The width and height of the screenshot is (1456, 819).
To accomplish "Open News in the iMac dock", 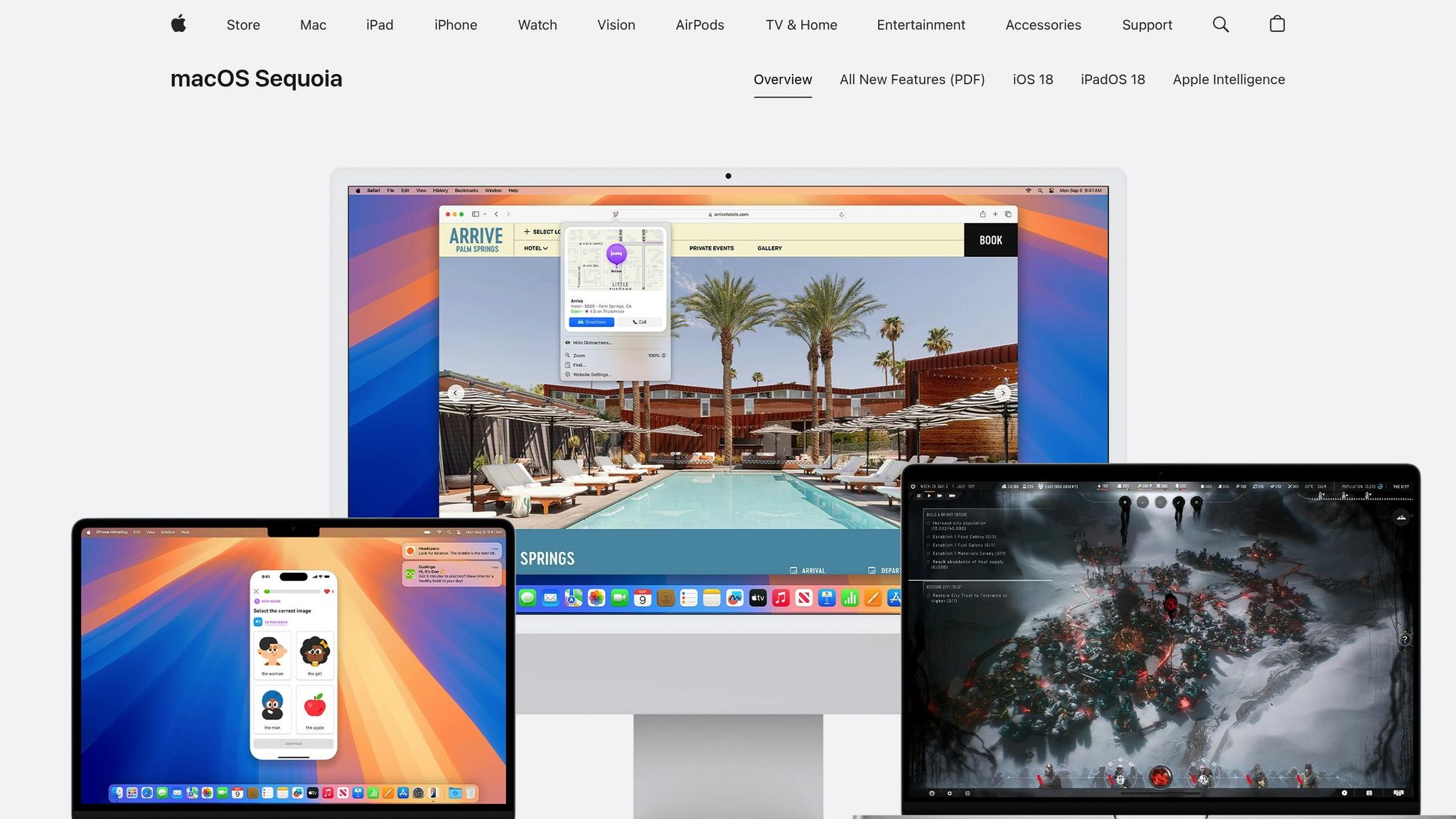I will (803, 598).
